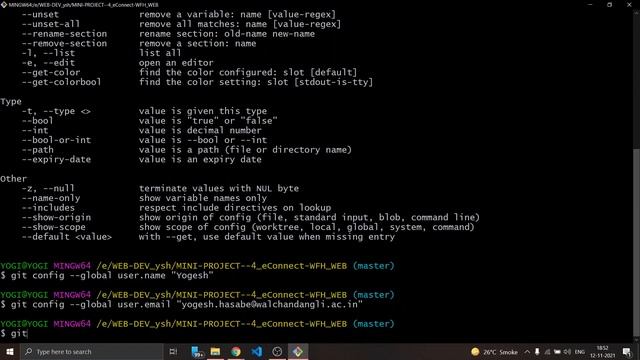
Task: Click the 'Type' section heading
Action: pyautogui.click(x=11, y=101)
